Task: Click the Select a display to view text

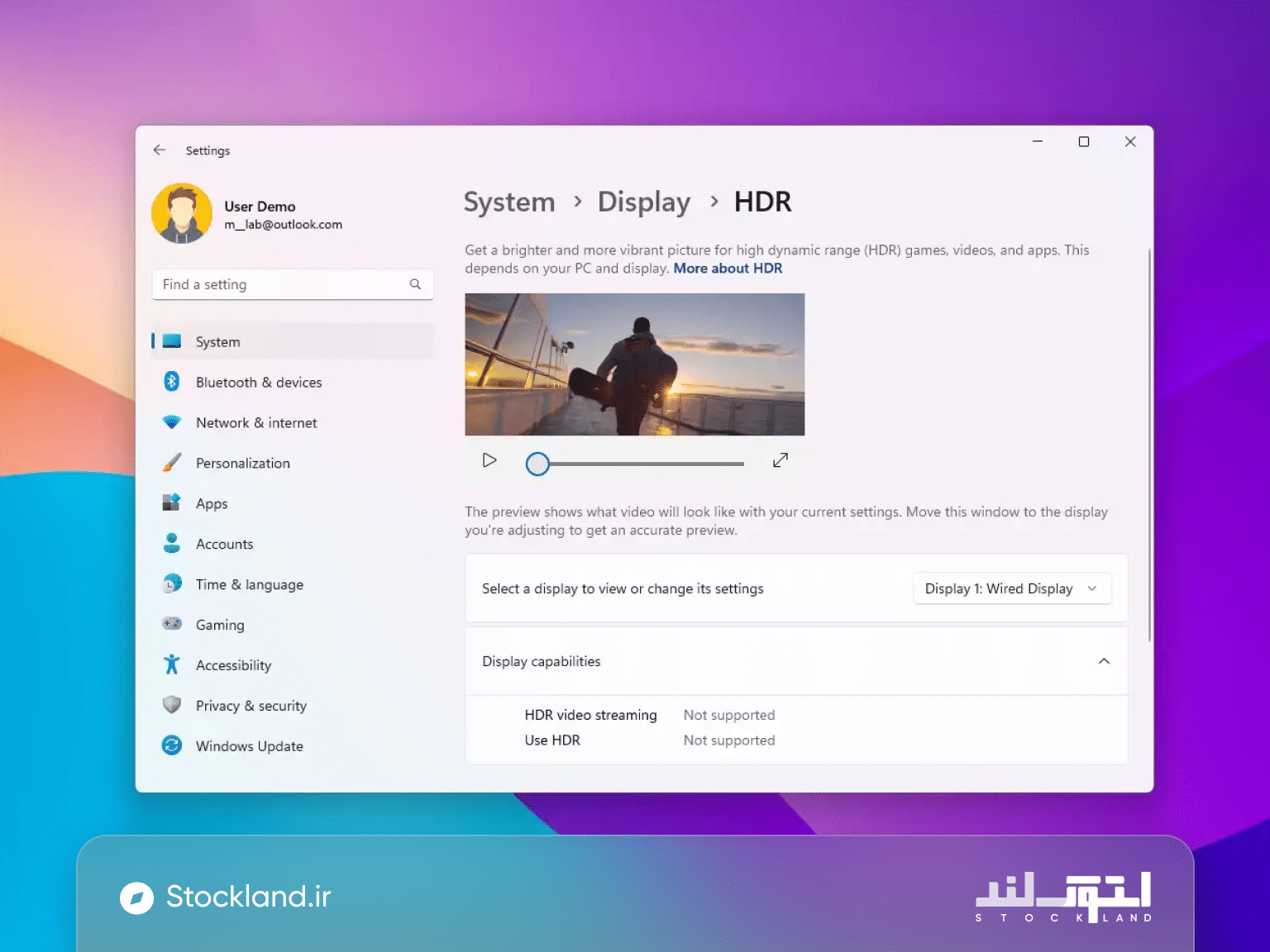Action: pyautogui.click(x=623, y=588)
